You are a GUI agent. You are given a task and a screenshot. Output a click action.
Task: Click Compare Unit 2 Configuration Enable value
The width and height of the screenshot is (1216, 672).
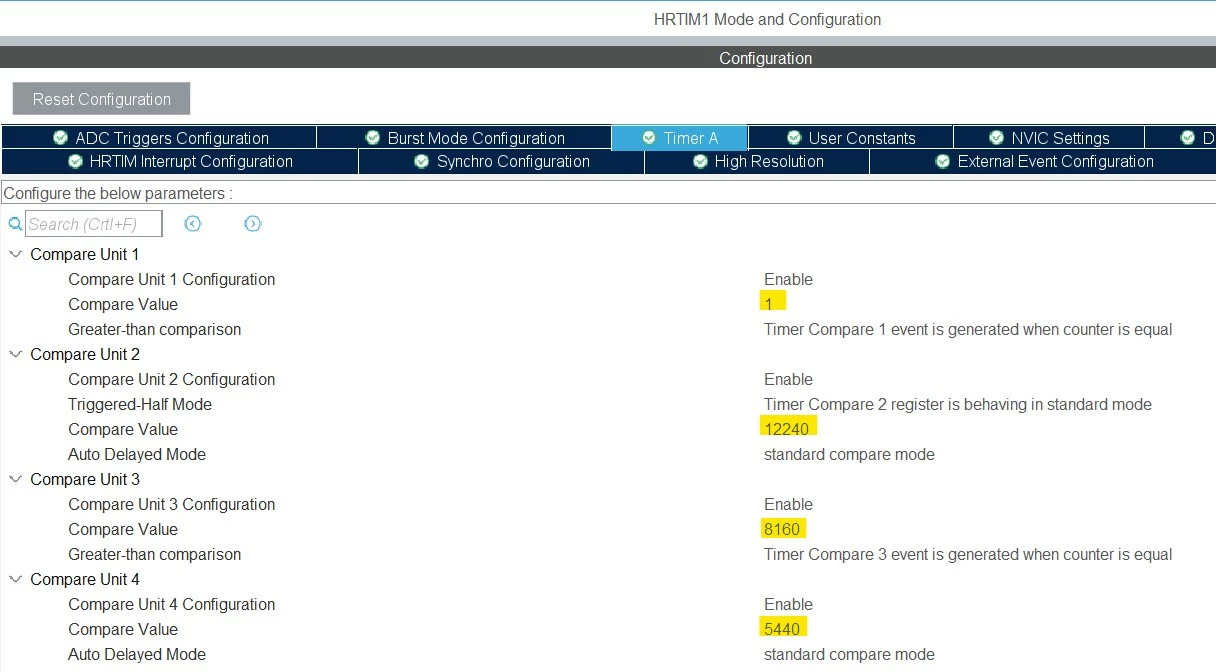(788, 379)
